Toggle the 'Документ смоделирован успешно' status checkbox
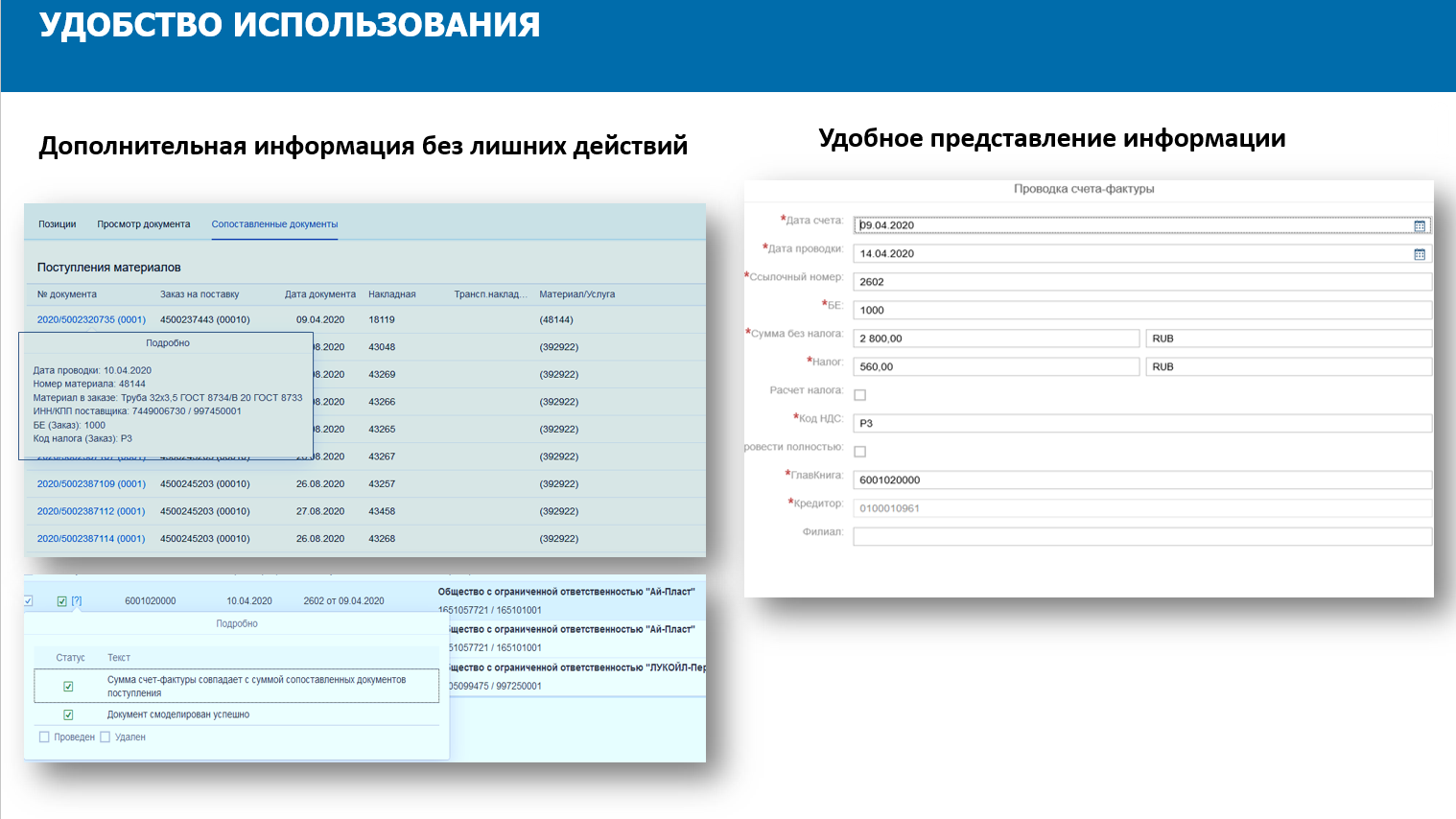Viewport: 1456px width, 819px height. (x=68, y=714)
